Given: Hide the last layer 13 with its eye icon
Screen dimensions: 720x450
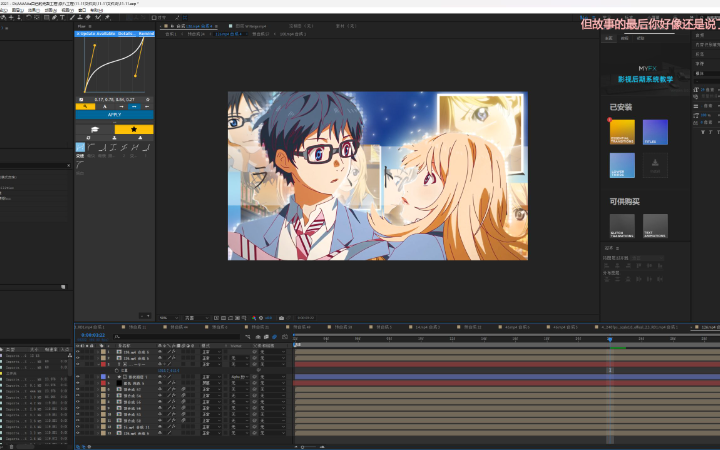Looking at the screenshot, I should [78, 433].
